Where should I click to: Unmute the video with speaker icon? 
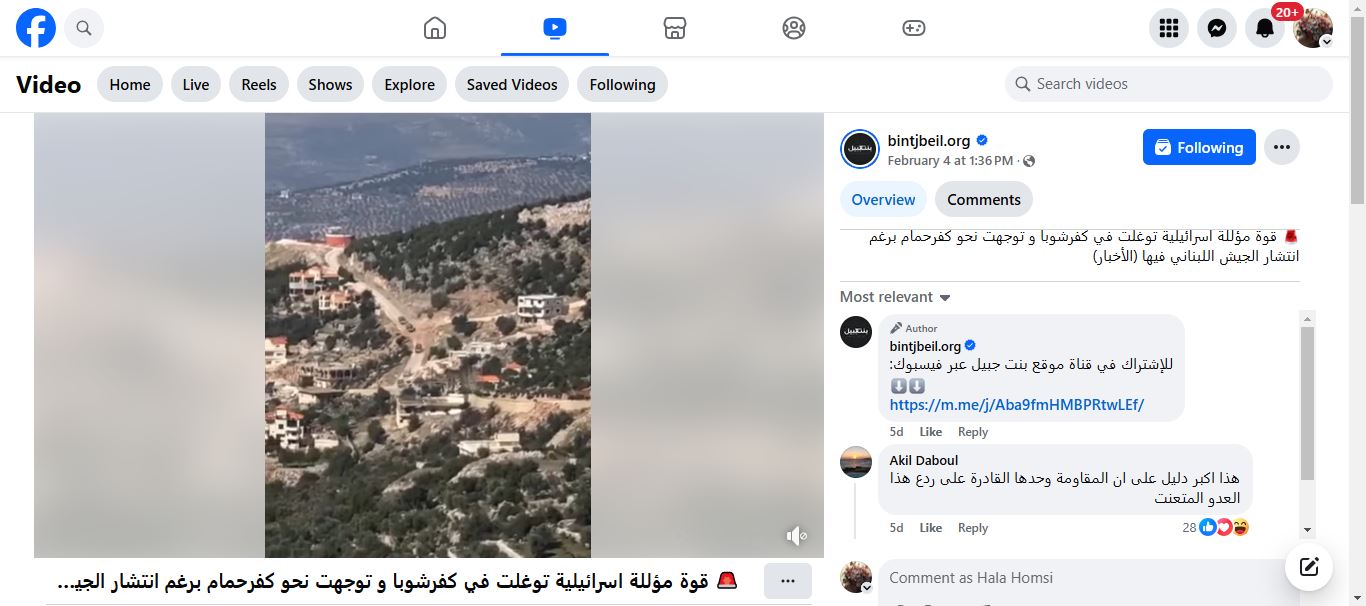click(x=796, y=536)
